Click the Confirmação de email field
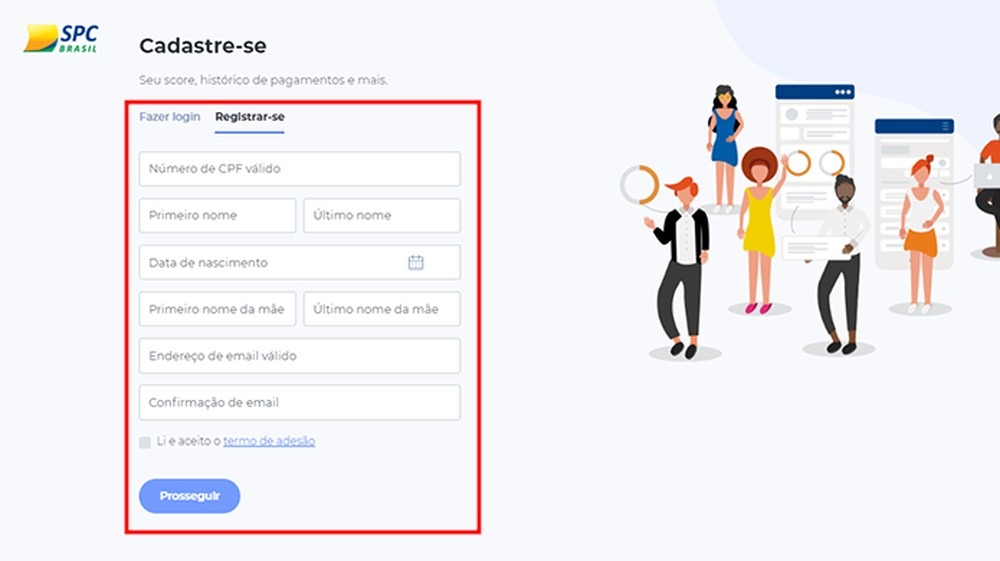 (x=300, y=402)
